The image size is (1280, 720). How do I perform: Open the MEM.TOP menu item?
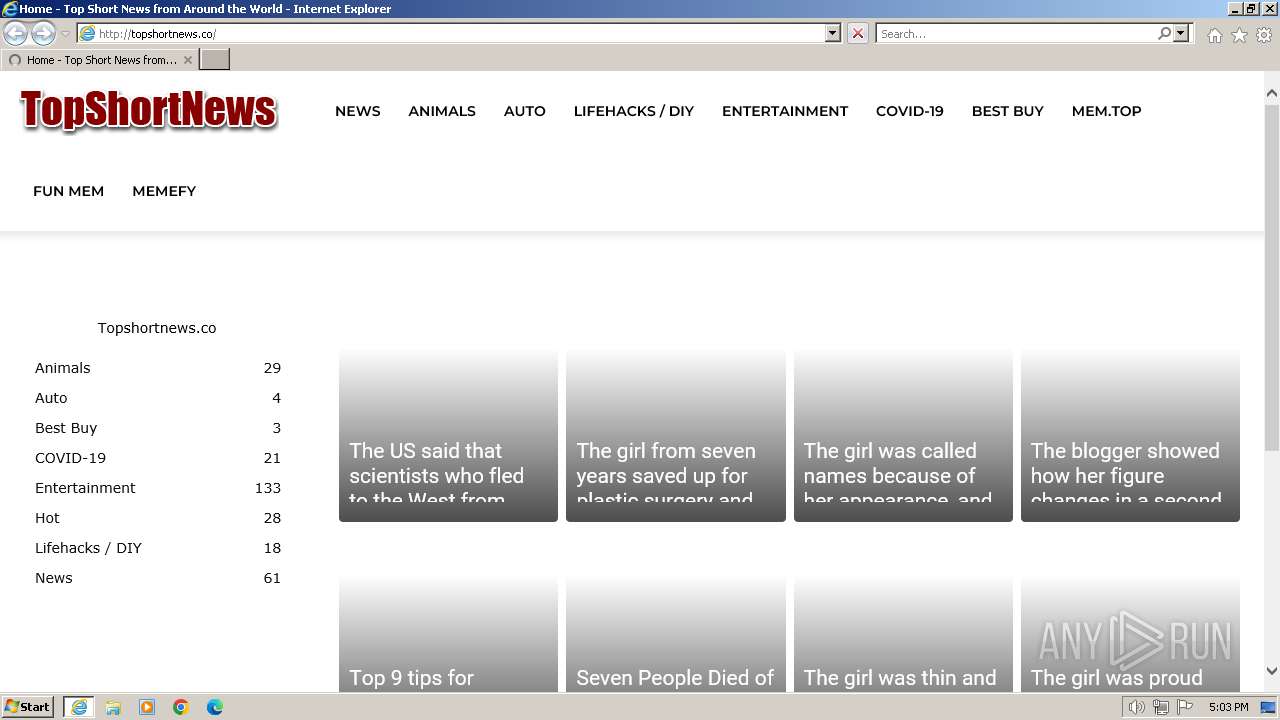pyautogui.click(x=1106, y=111)
